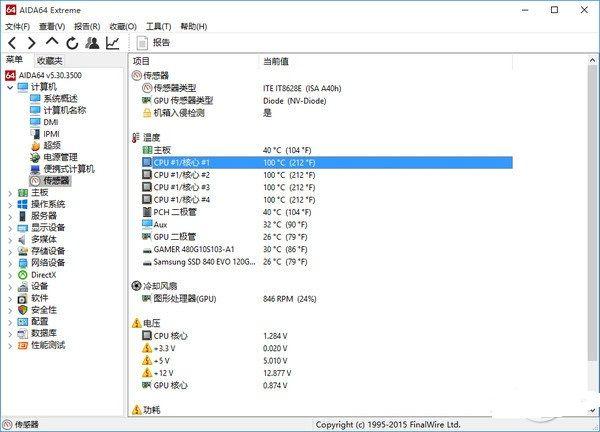Open the 帮助(H) menu
600x432 pixels.
pyautogui.click(x=194, y=26)
